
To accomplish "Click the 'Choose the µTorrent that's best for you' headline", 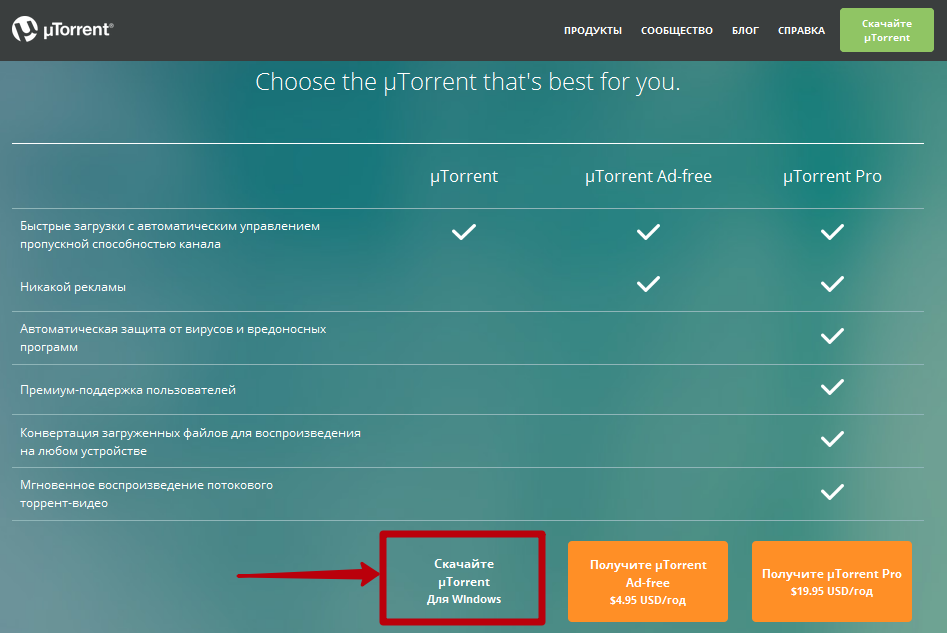I will (x=467, y=82).
